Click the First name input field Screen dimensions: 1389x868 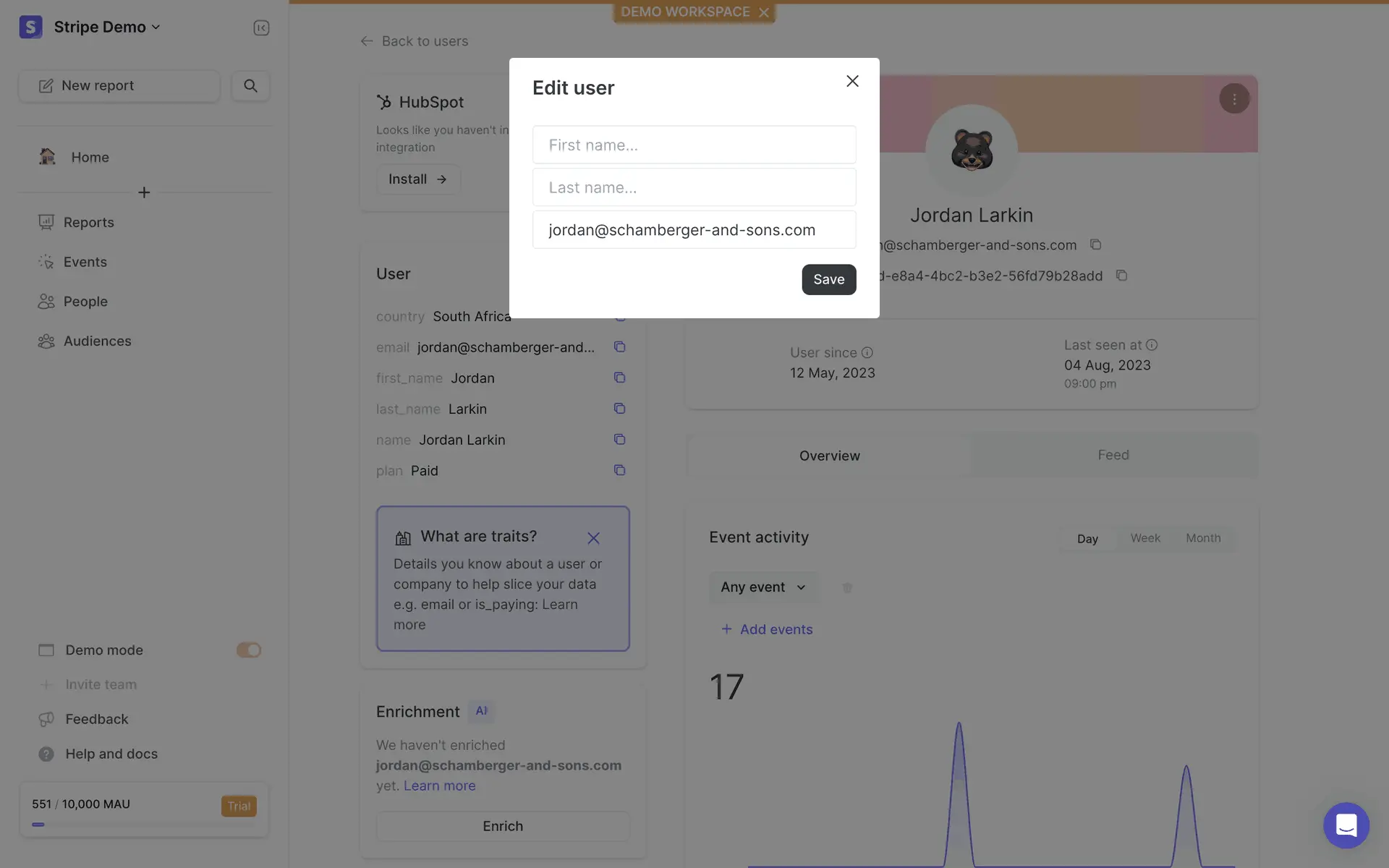[694, 145]
